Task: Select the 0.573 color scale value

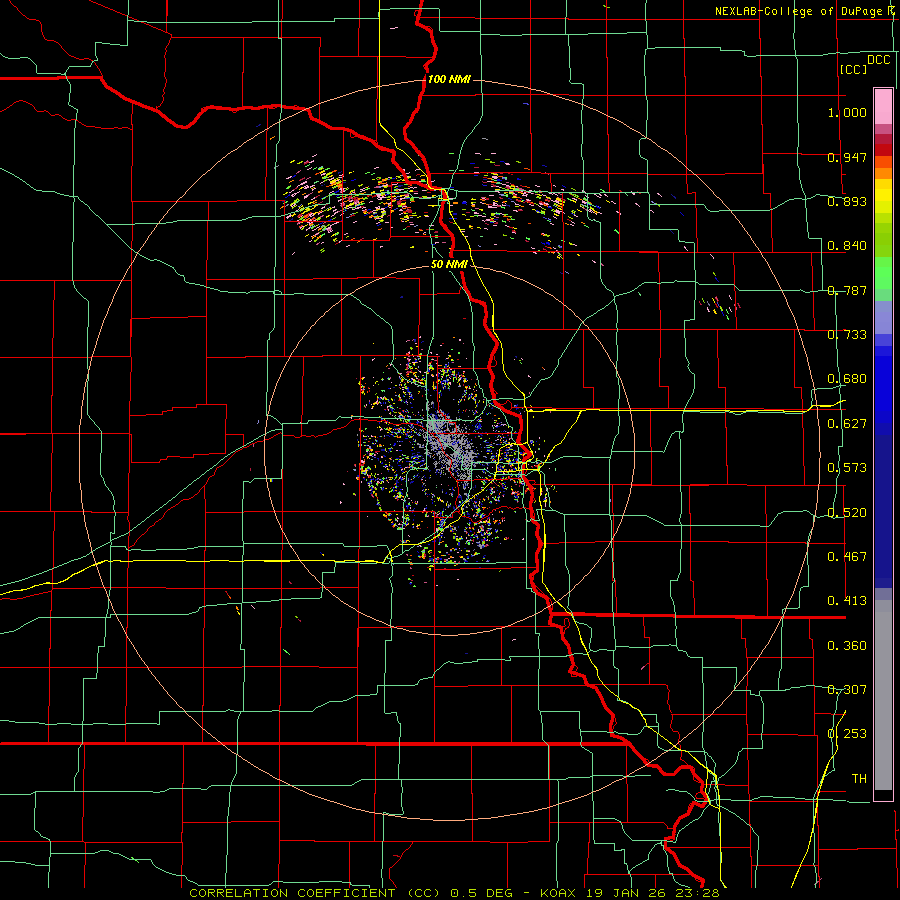Action: tap(847, 467)
